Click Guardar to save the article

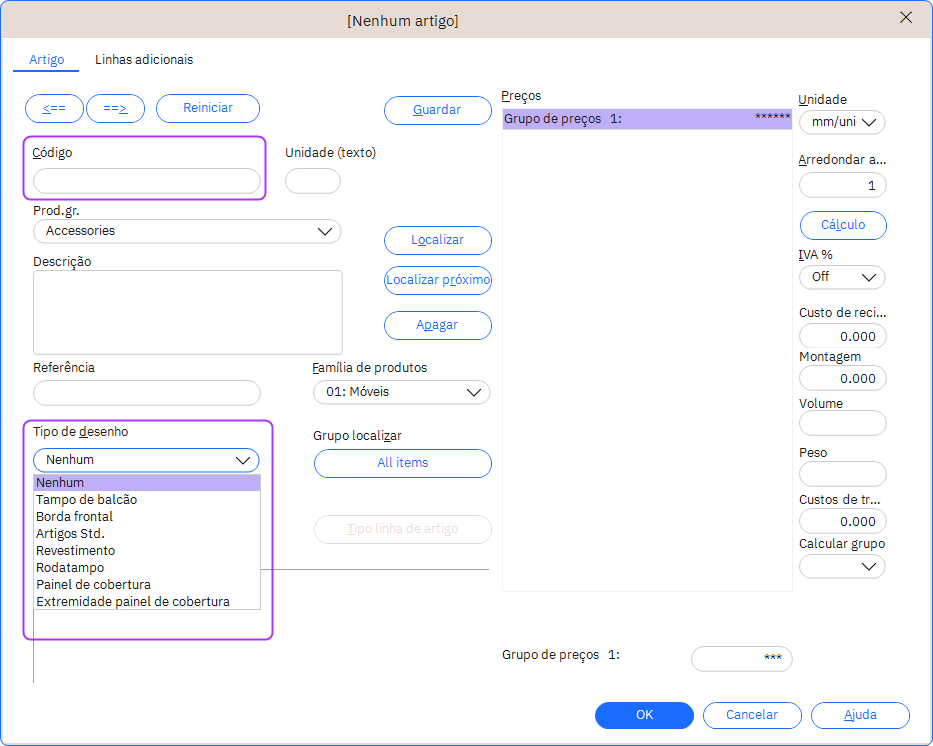pyautogui.click(x=437, y=110)
